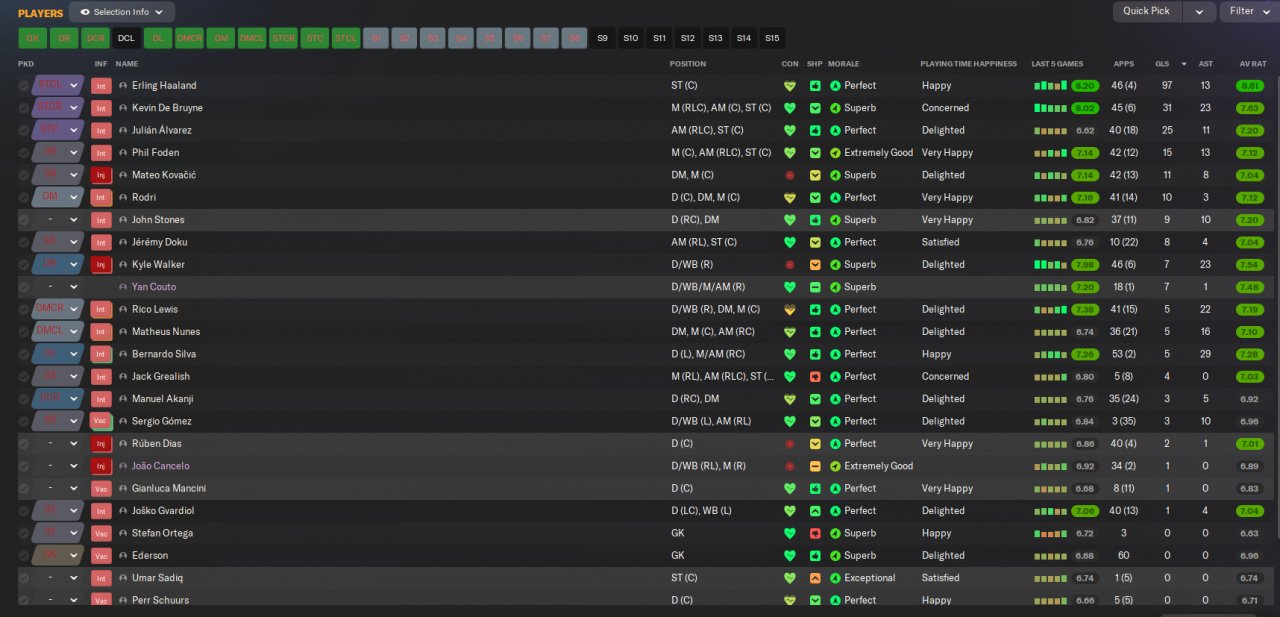
Task: Toggle the selection check for Yan Couto
Action: pos(24,287)
